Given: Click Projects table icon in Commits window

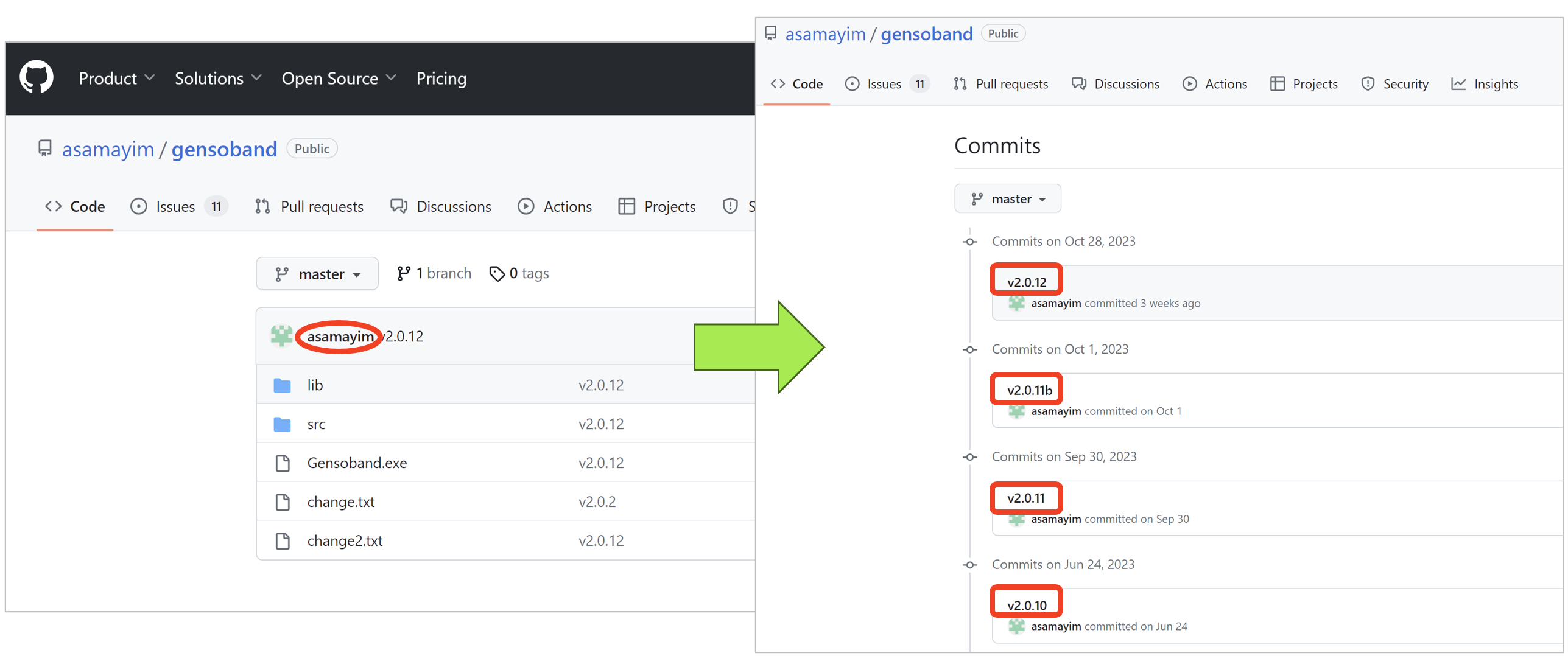Looking at the screenshot, I should point(1278,84).
